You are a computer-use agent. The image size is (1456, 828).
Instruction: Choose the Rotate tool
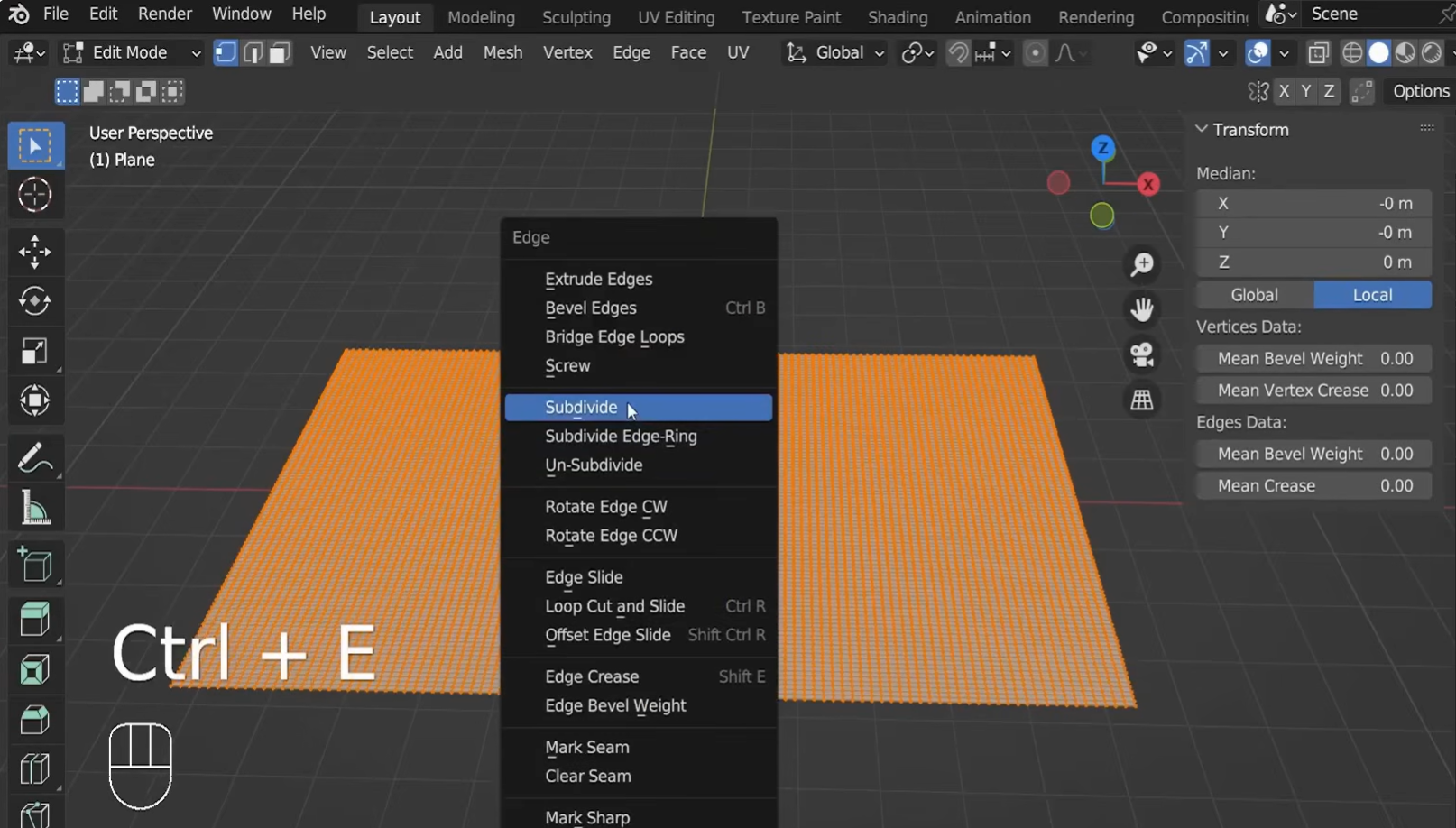(x=35, y=301)
